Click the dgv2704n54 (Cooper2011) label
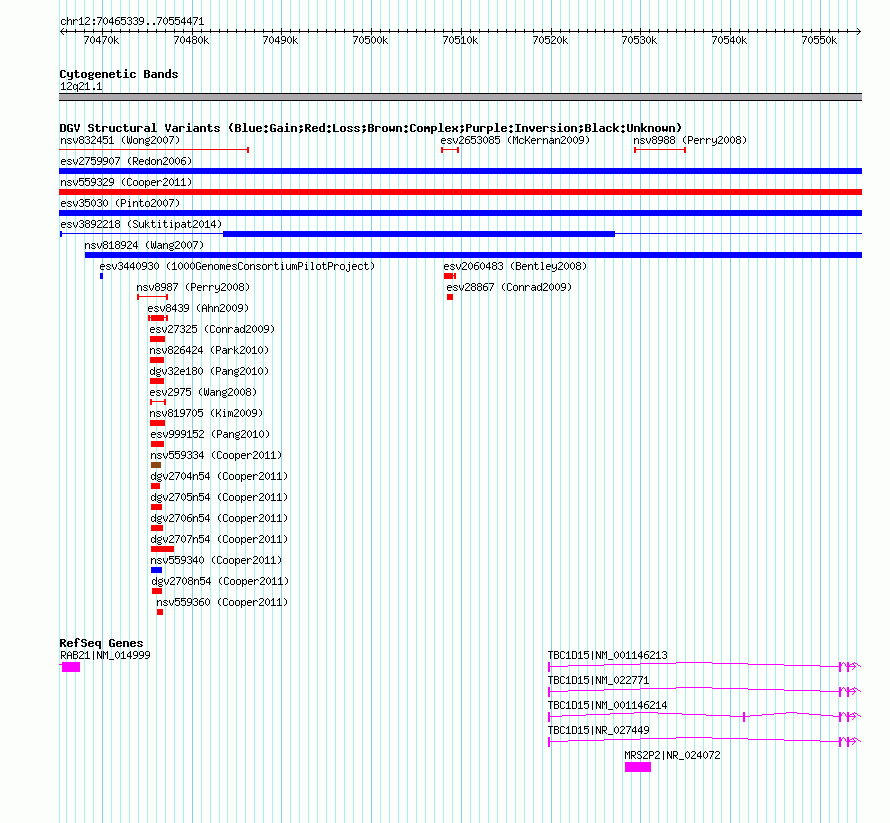 pyautogui.click(x=219, y=476)
